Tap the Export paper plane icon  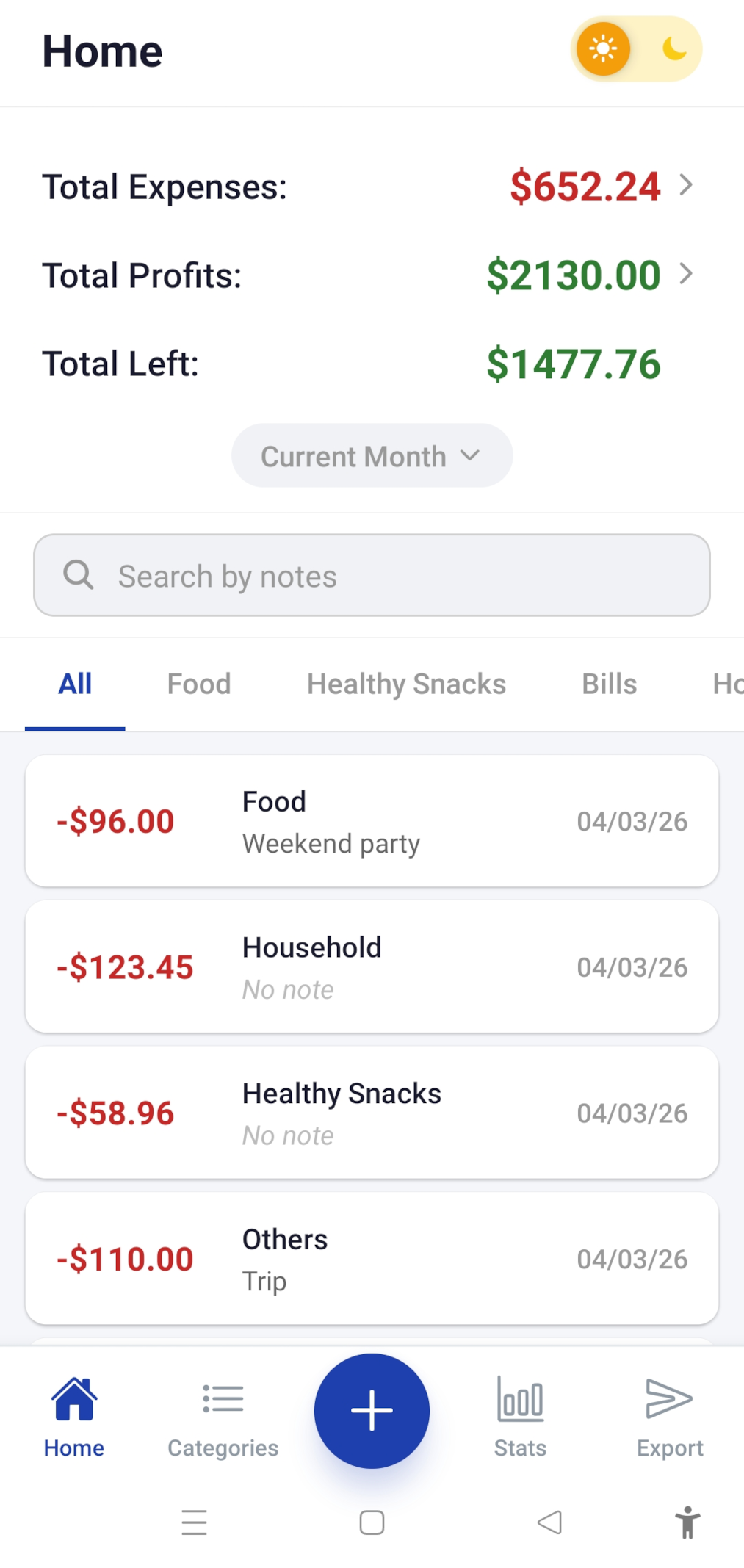(669, 1400)
